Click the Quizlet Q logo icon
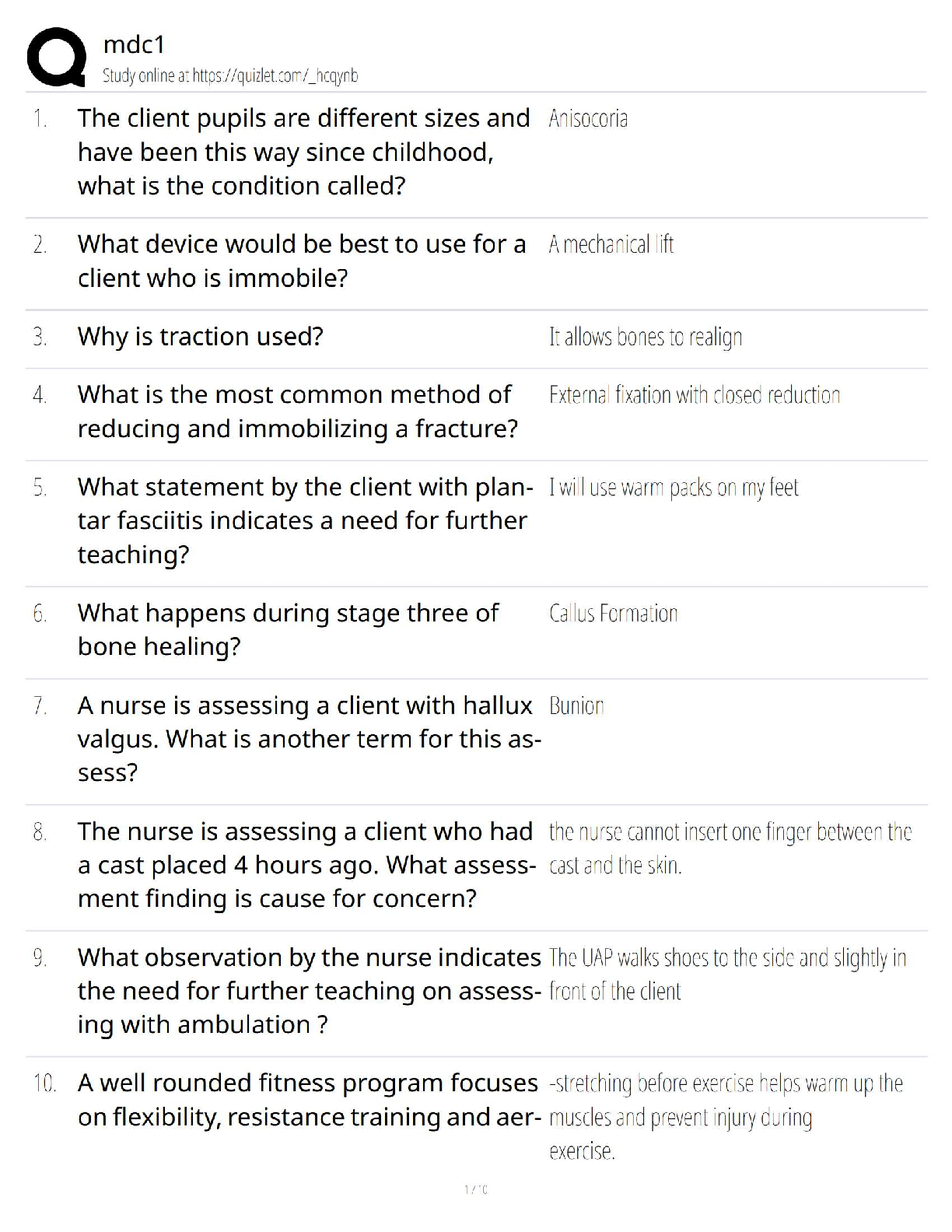Image resolution: width=952 pixels, height=1232 pixels. (56, 57)
